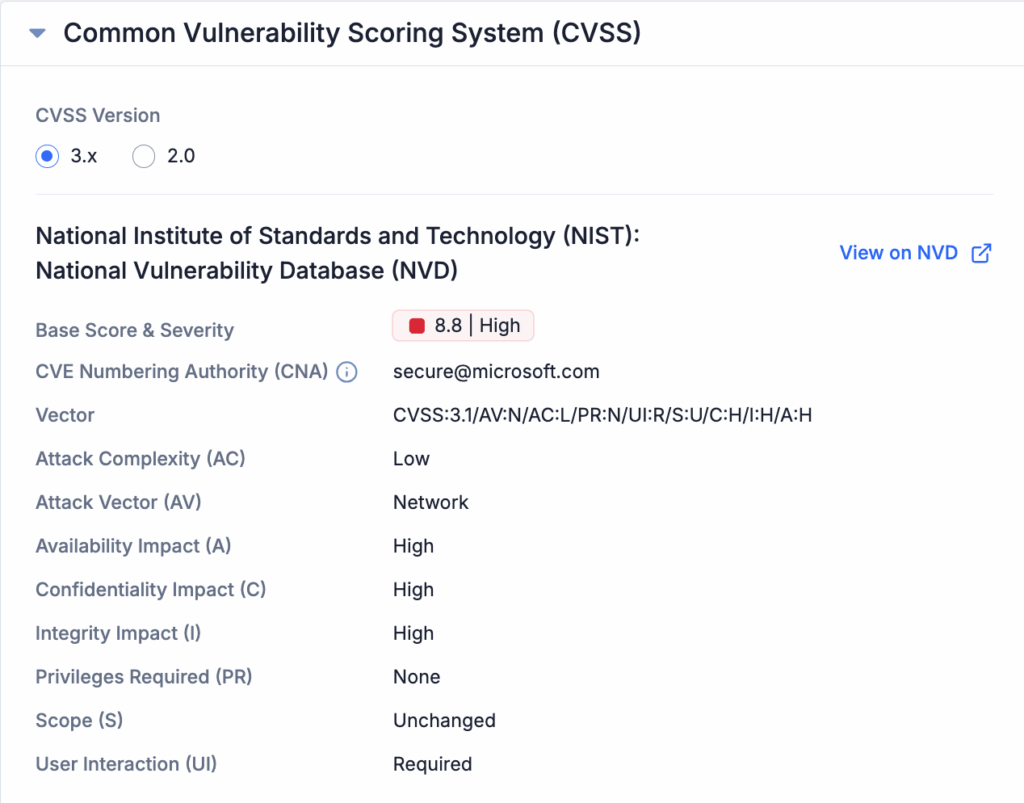This screenshot has height=803, width=1024.
Task: Collapse the CVSS section disclosure triangle
Action: coord(38,33)
